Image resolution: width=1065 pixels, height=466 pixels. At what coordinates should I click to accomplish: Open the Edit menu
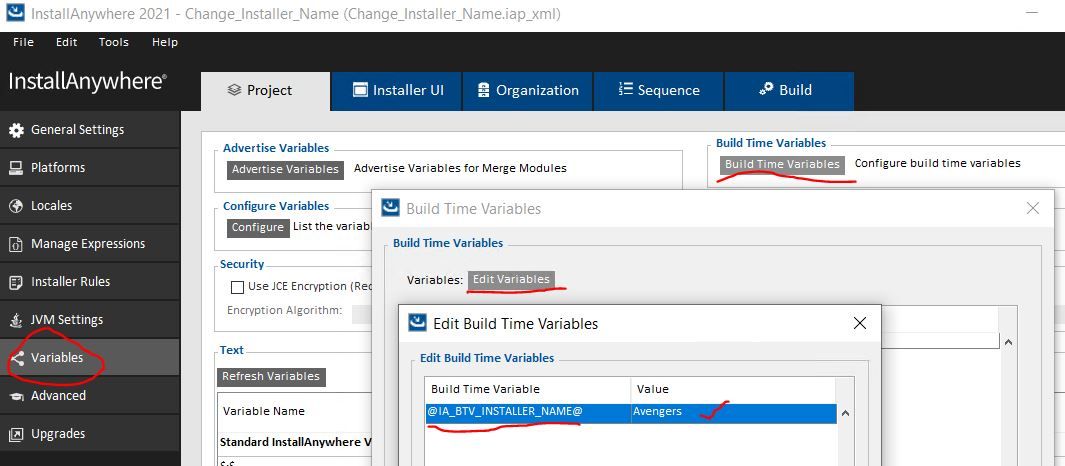pyautogui.click(x=67, y=42)
